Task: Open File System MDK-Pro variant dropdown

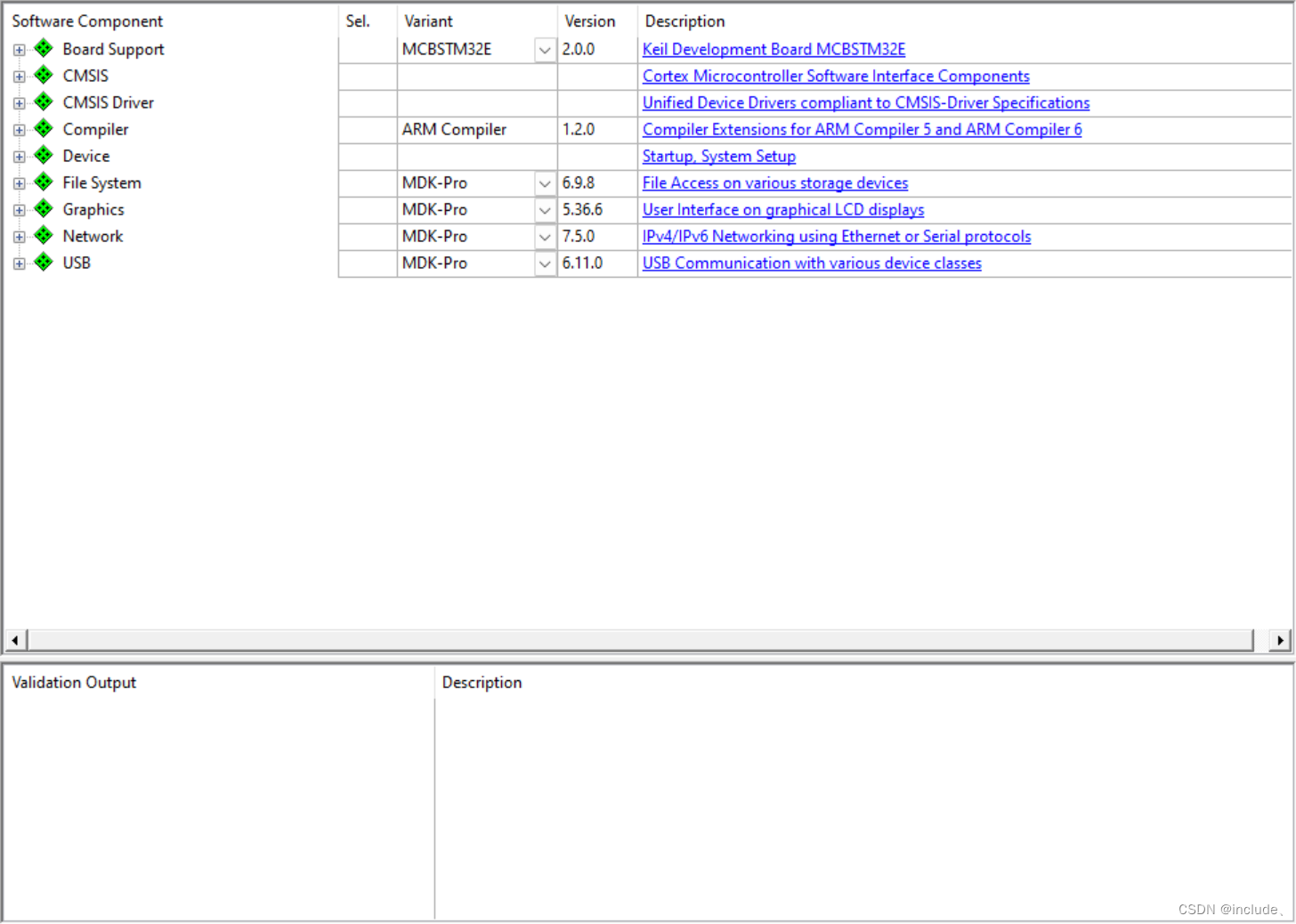Action: (545, 183)
